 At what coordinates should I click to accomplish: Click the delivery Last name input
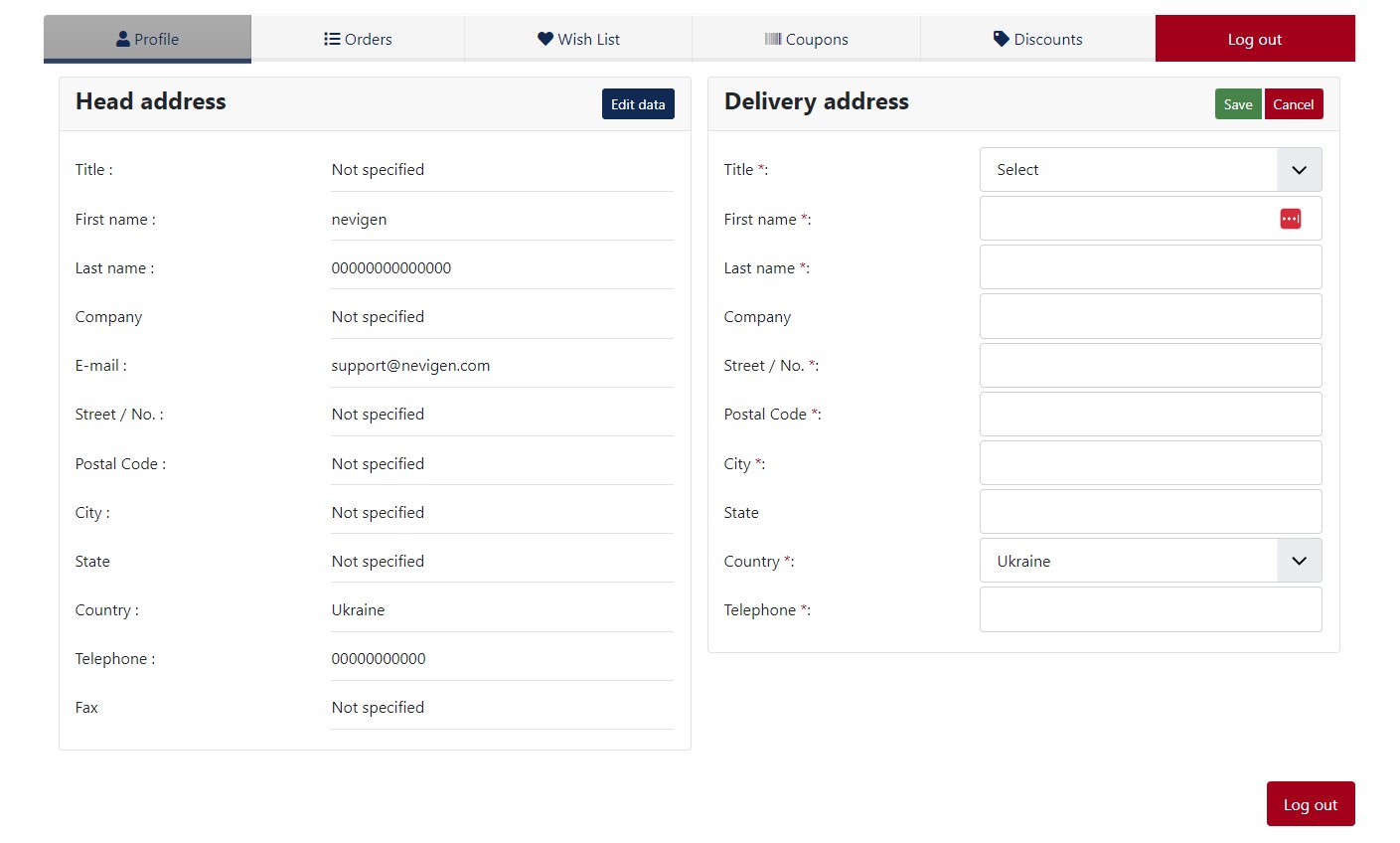tap(1150, 267)
